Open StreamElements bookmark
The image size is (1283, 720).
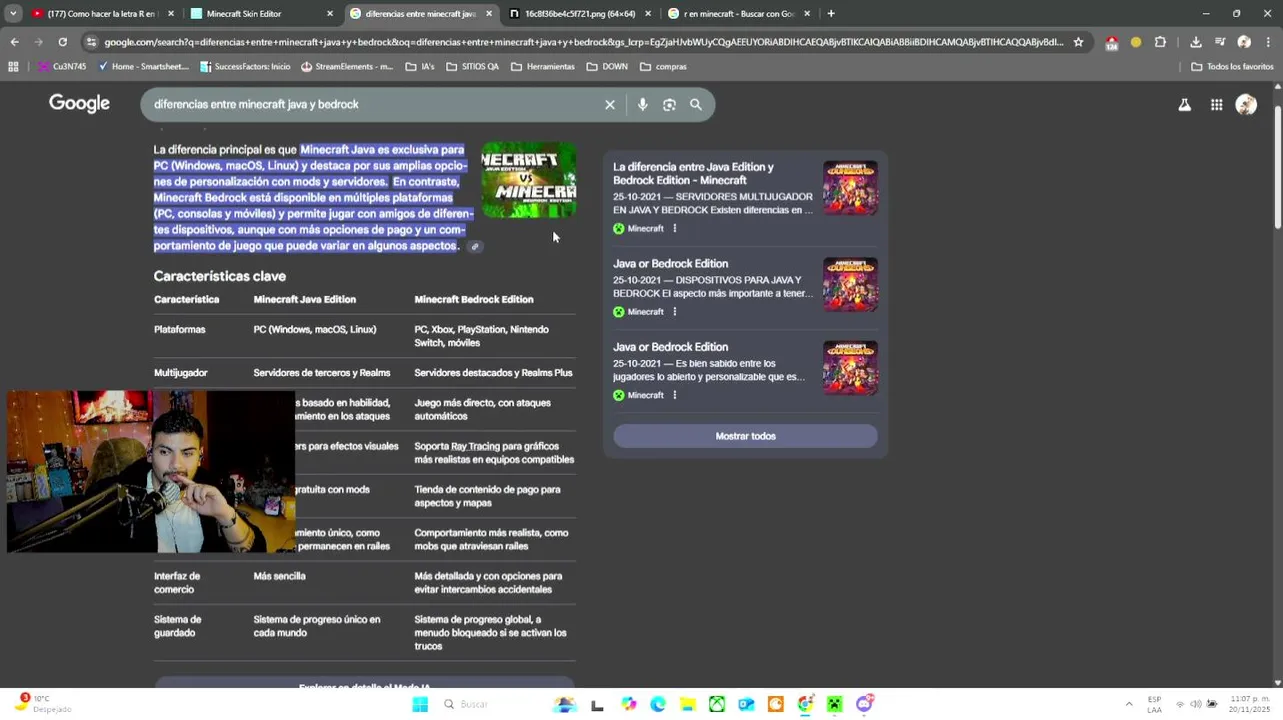pos(347,67)
